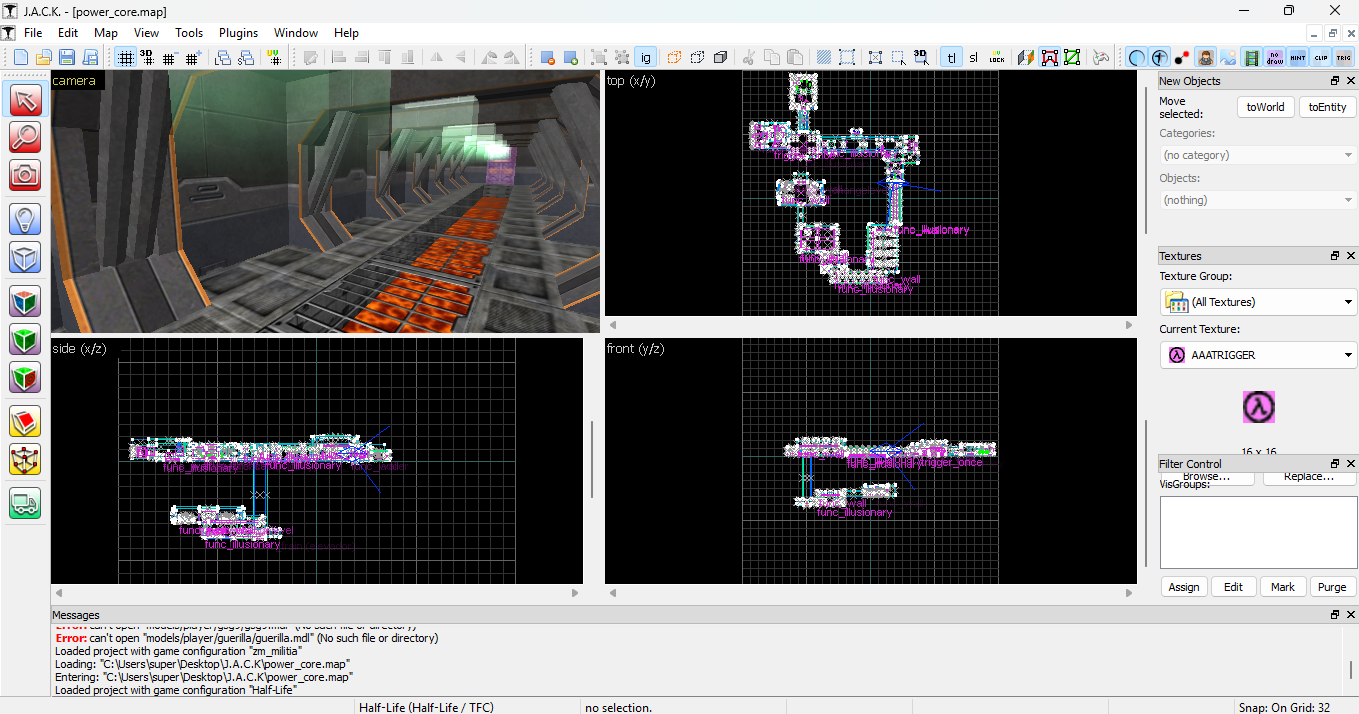1359x714 pixels.
Task: Click the toEntity button
Action: pos(1327,107)
